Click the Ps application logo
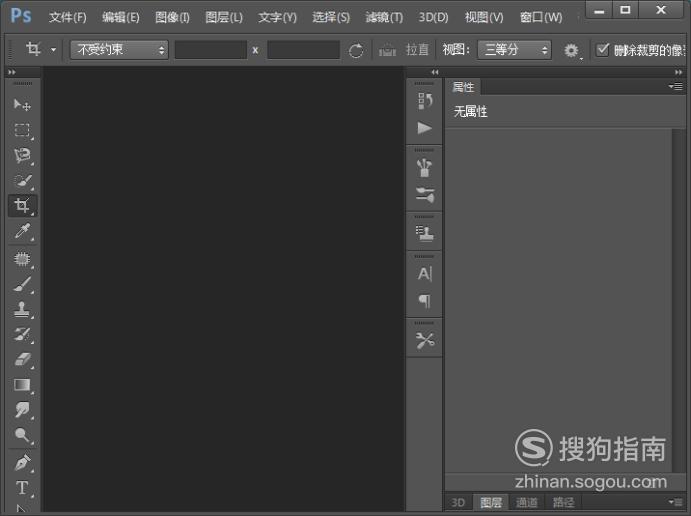Image resolution: width=691 pixels, height=516 pixels. pyautogui.click(x=21, y=16)
